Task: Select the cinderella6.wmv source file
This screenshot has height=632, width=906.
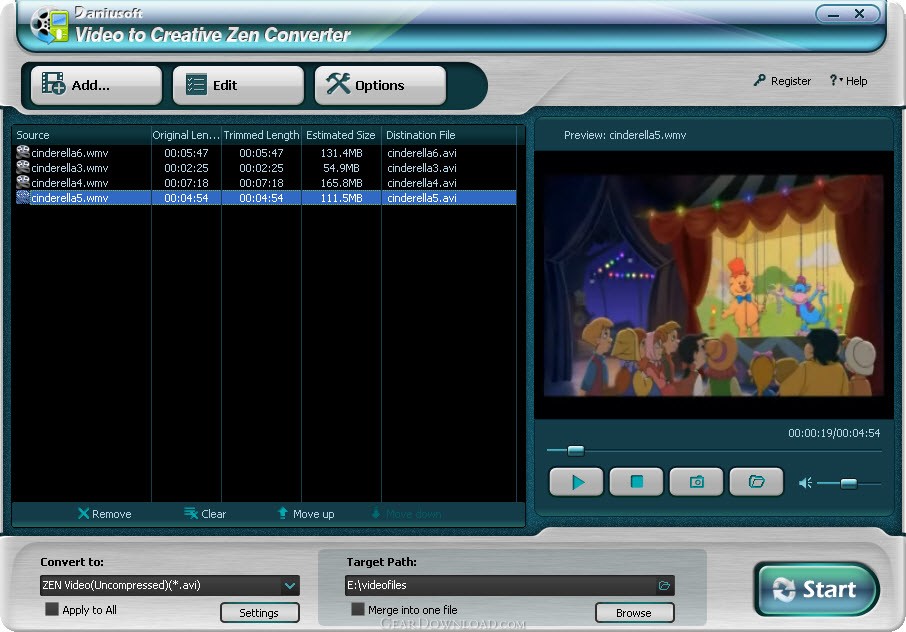Action: (70, 153)
